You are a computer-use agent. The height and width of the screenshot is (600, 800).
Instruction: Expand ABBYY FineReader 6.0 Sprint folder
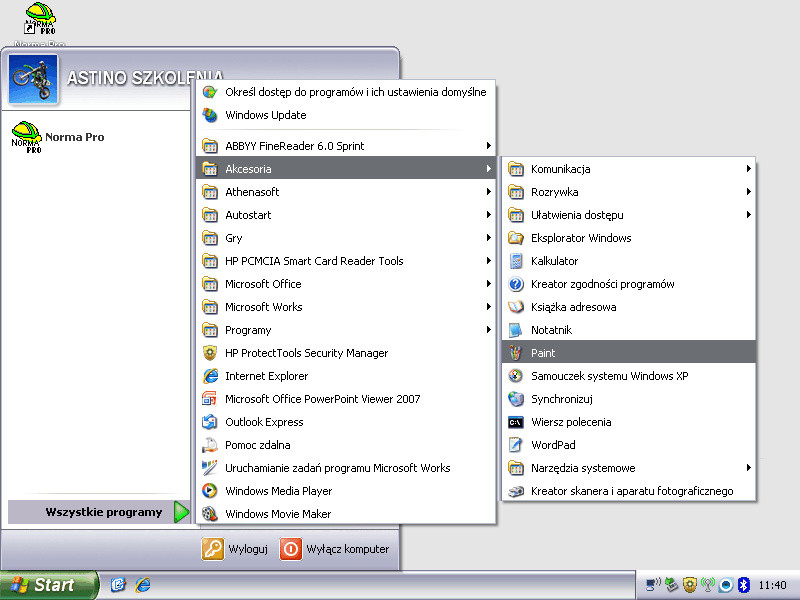click(x=346, y=146)
